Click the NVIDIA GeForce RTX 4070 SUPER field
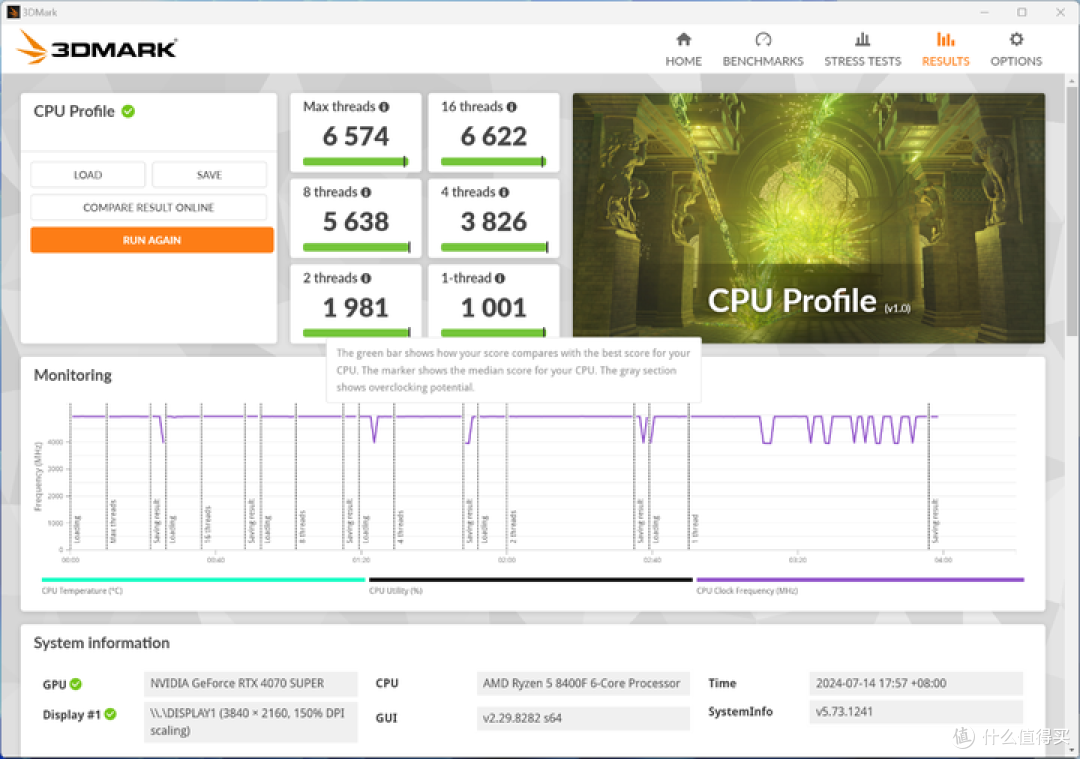The height and width of the screenshot is (759, 1080). (x=251, y=683)
